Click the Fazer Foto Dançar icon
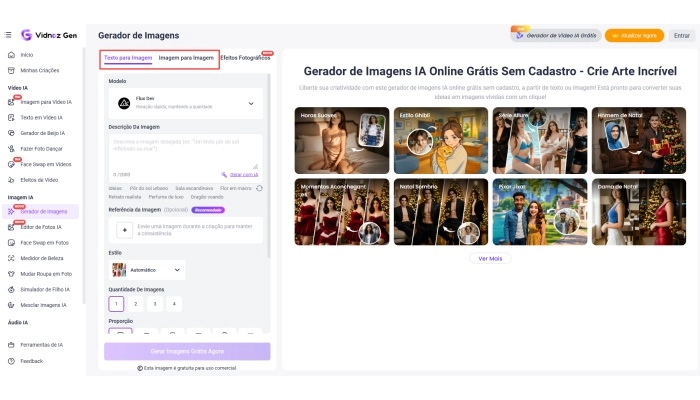 point(11,149)
